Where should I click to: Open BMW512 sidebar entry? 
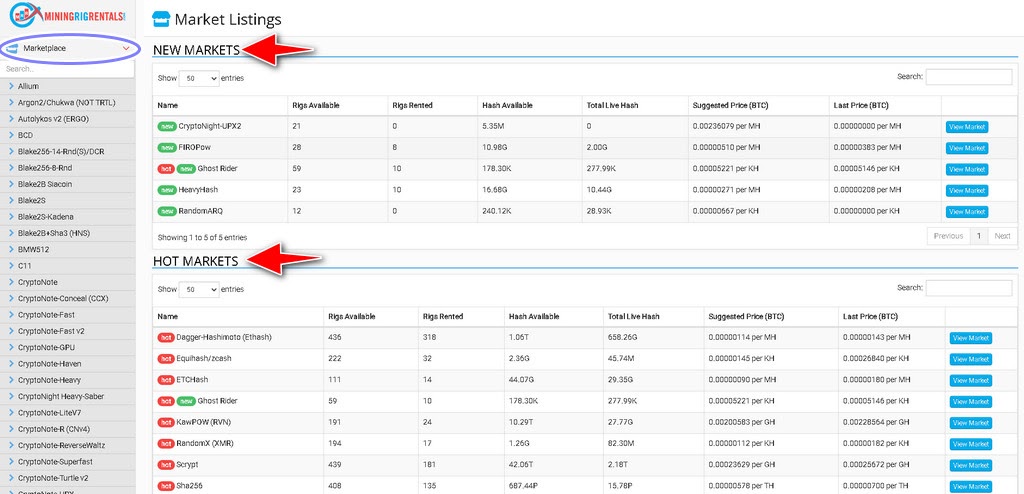coord(68,250)
